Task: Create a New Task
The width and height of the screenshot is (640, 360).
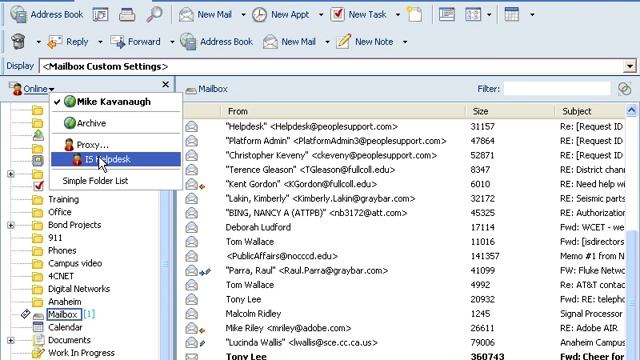Action: coord(358,15)
